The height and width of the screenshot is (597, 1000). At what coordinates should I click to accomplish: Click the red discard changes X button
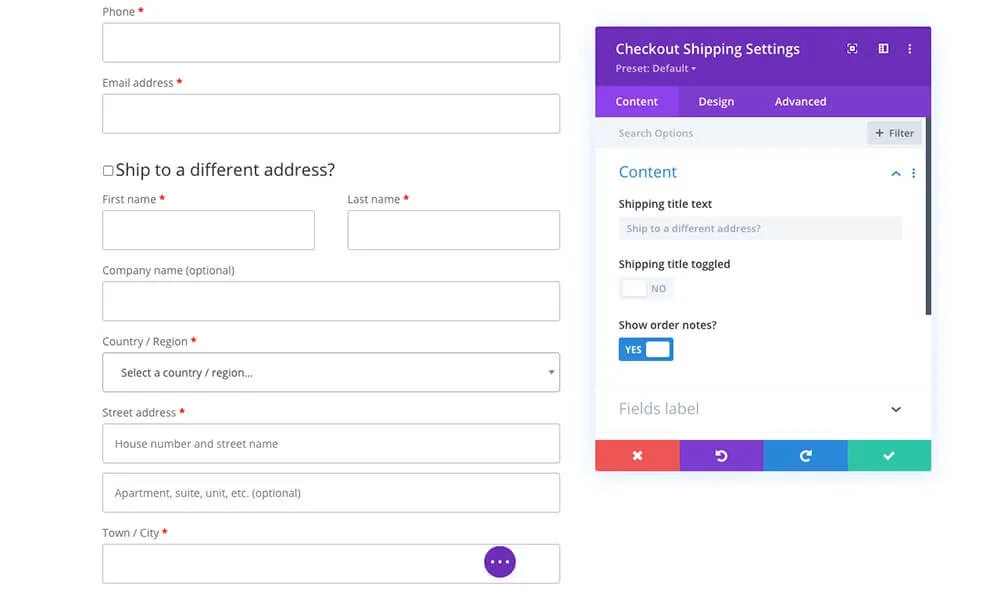coord(637,455)
